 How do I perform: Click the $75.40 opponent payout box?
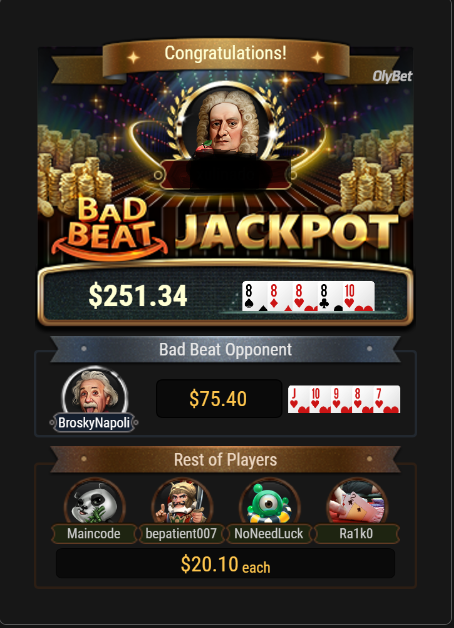coord(219,399)
